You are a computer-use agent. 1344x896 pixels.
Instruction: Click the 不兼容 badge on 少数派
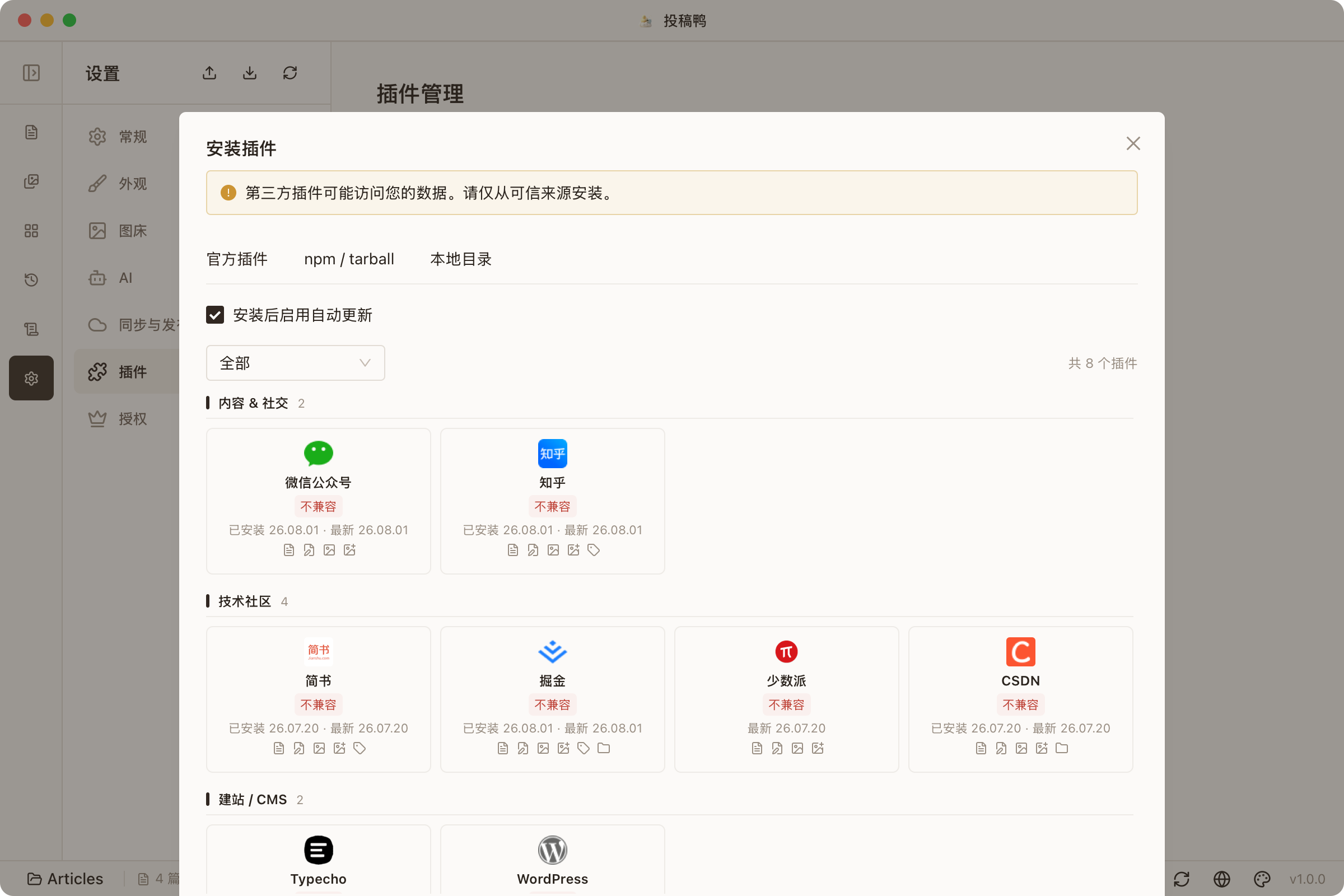[x=786, y=705]
